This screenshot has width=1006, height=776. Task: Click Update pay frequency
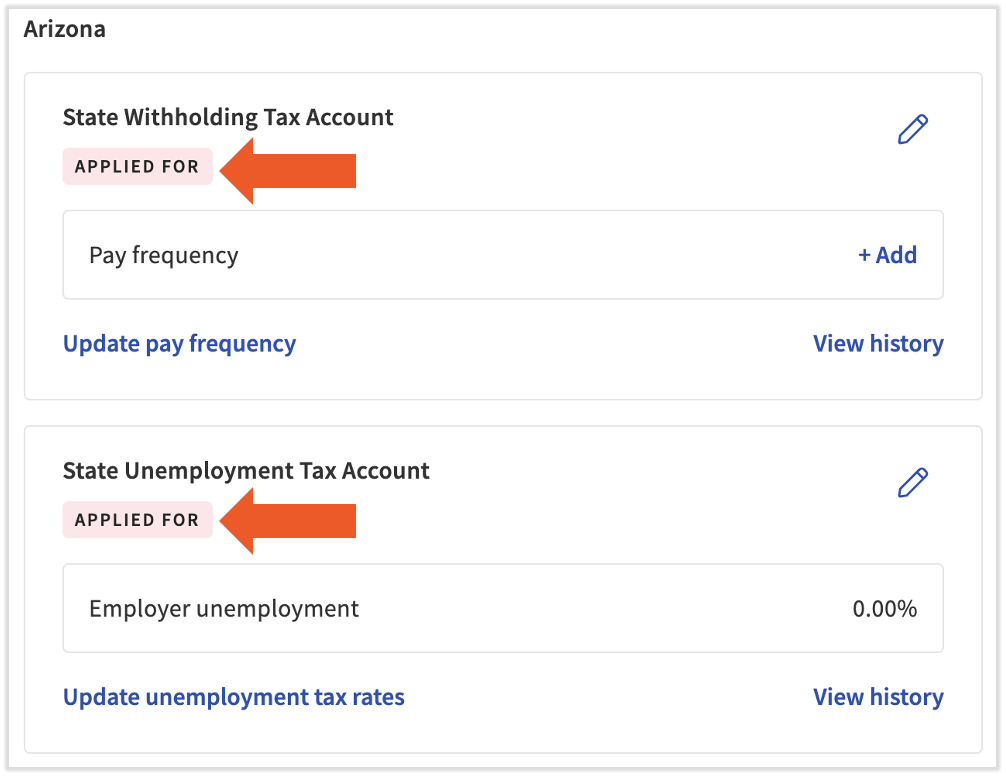179,343
